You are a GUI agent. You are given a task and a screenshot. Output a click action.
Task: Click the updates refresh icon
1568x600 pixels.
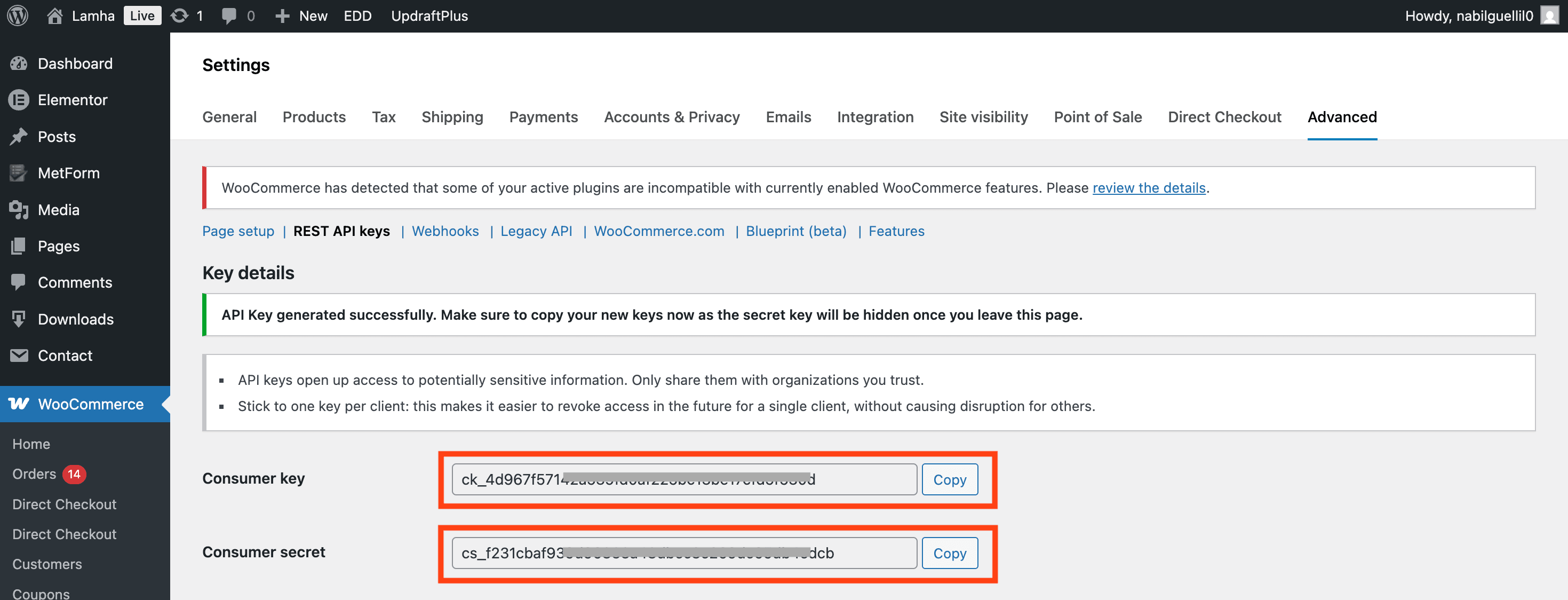click(x=180, y=16)
